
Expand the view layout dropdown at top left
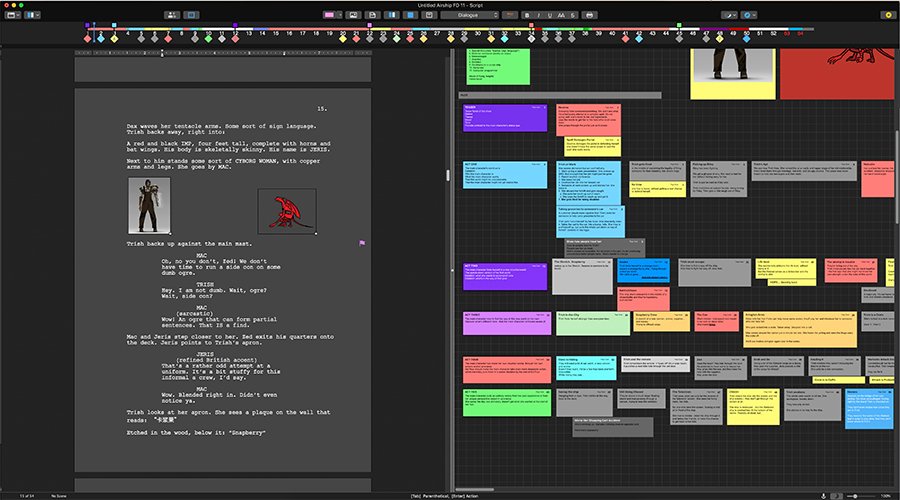(x=36, y=16)
